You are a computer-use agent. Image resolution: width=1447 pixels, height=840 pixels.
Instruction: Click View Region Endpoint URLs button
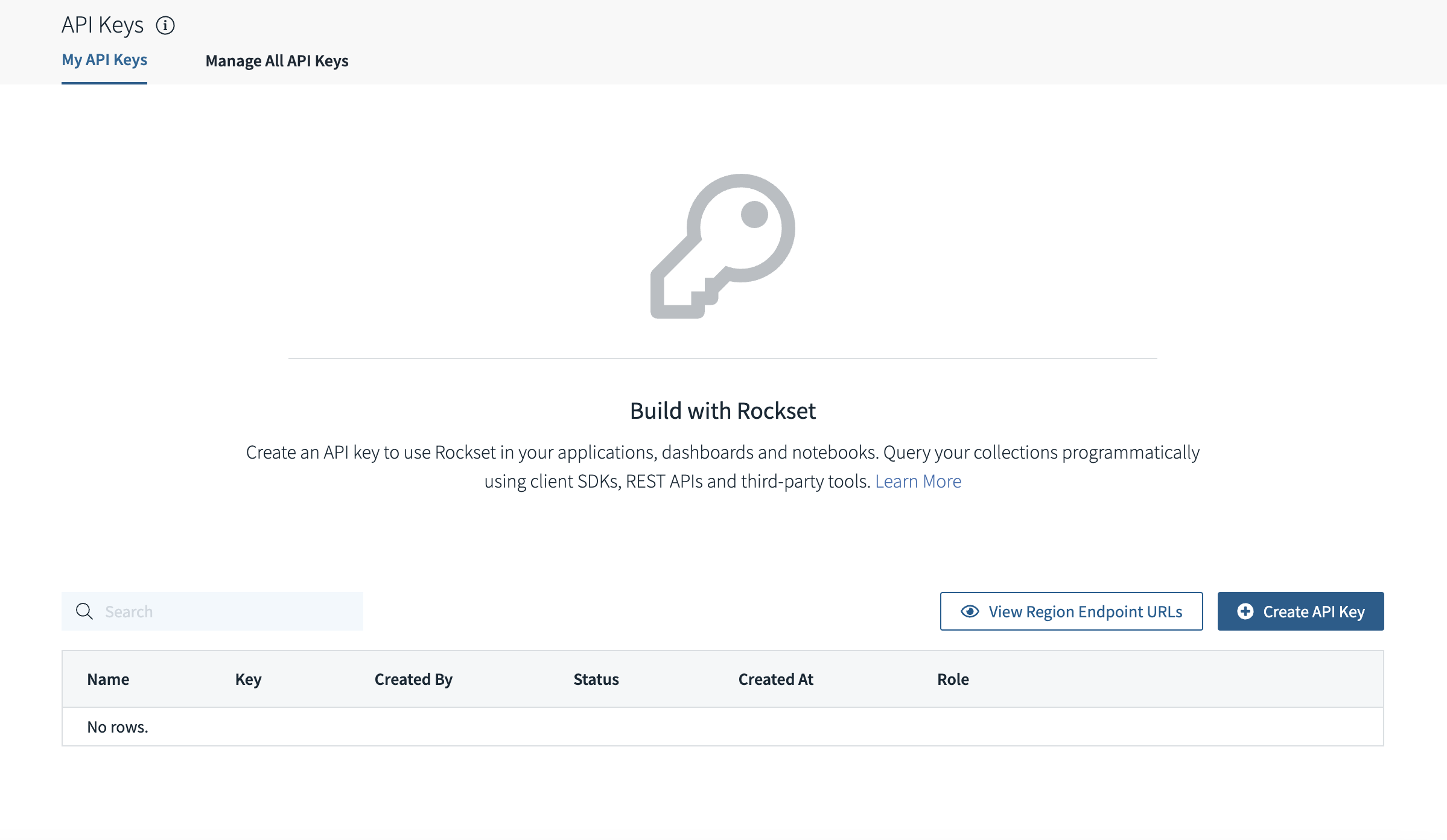[x=1071, y=611]
